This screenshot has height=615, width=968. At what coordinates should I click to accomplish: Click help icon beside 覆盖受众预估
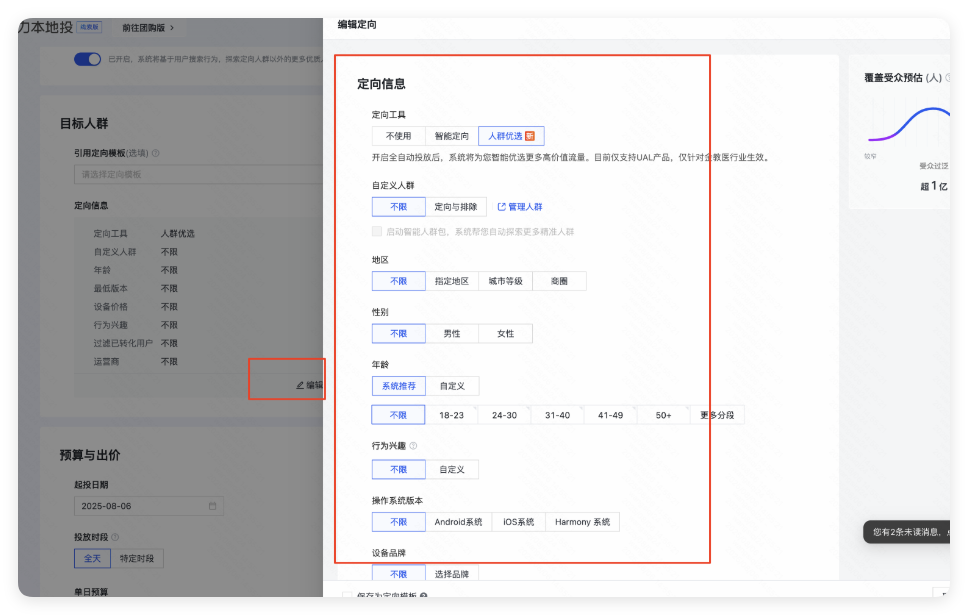(x=948, y=78)
